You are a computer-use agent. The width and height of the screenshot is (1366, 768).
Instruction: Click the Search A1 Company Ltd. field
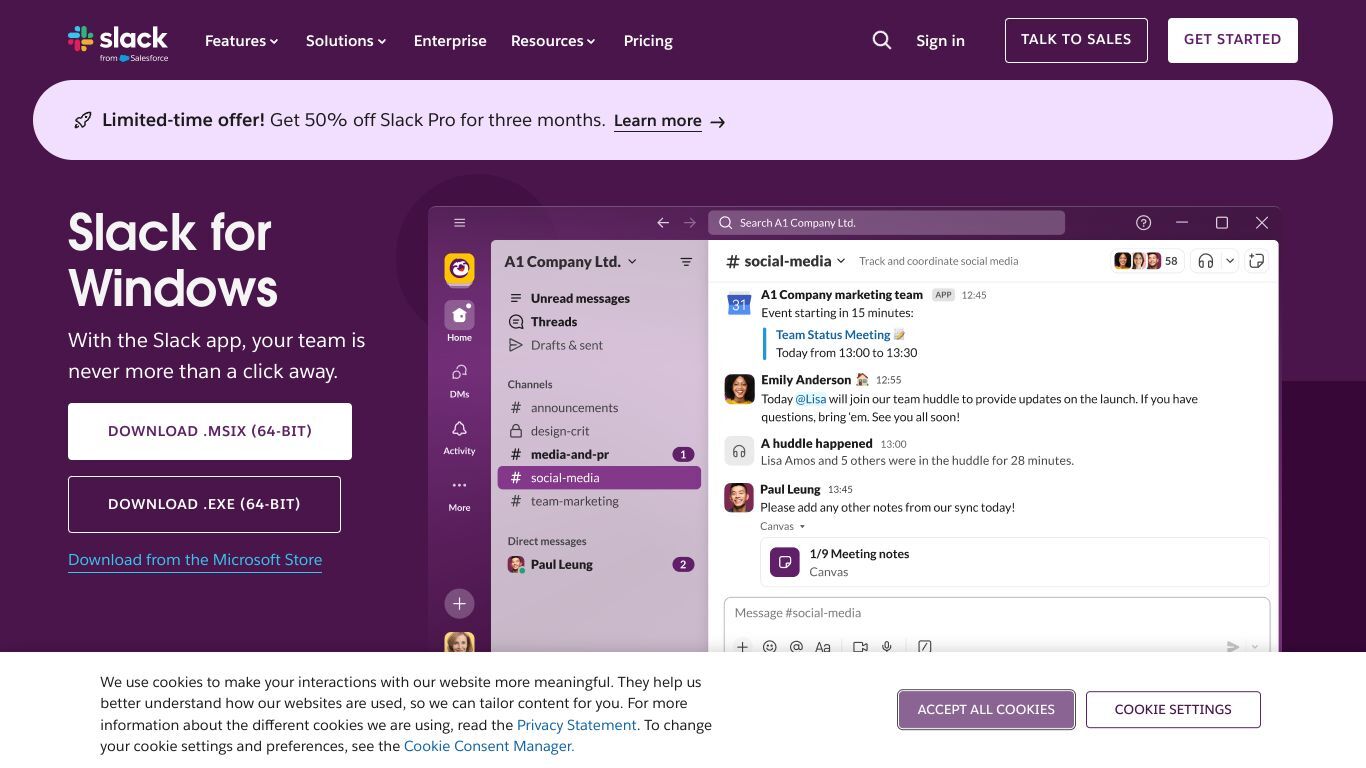pos(886,223)
